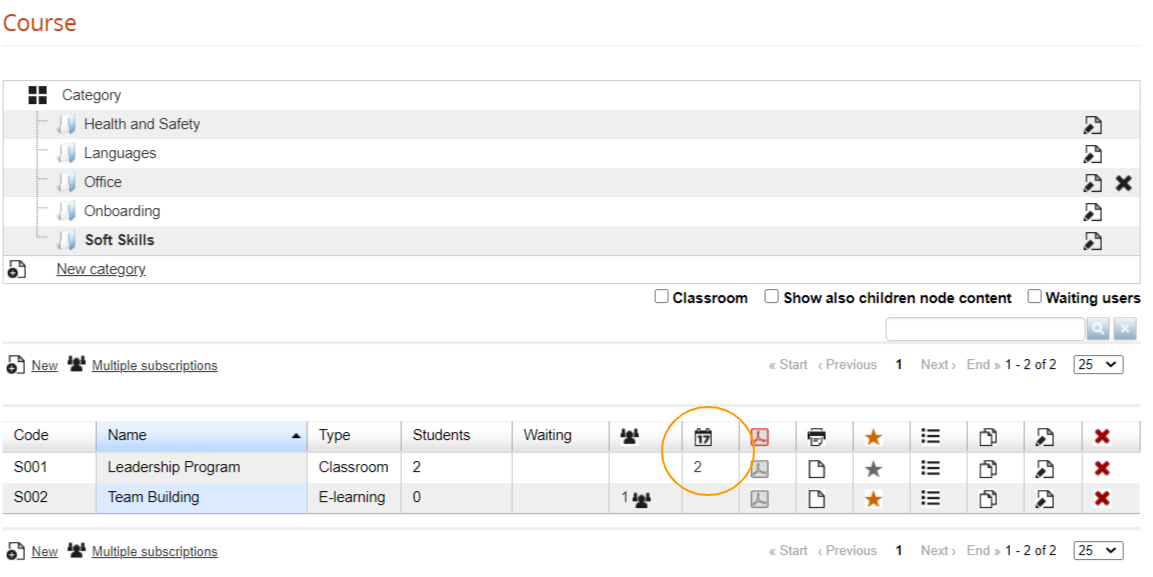Click duplicate icon for Team Building course
This screenshot has height=577, width=1153.
[x=987, y=498]
